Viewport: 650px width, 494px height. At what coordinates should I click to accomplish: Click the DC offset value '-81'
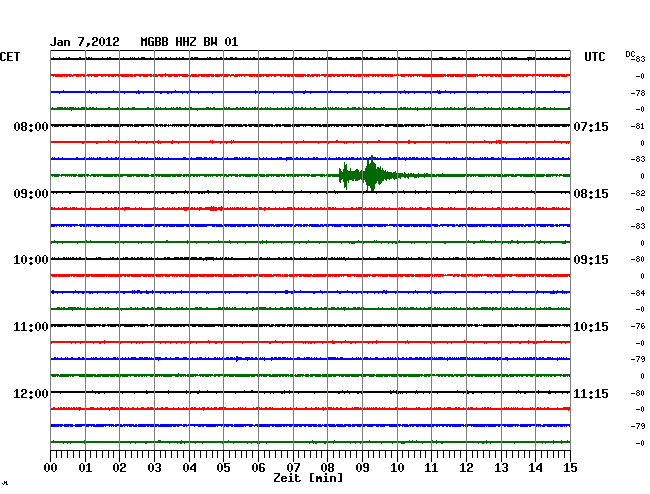[638, 126]
